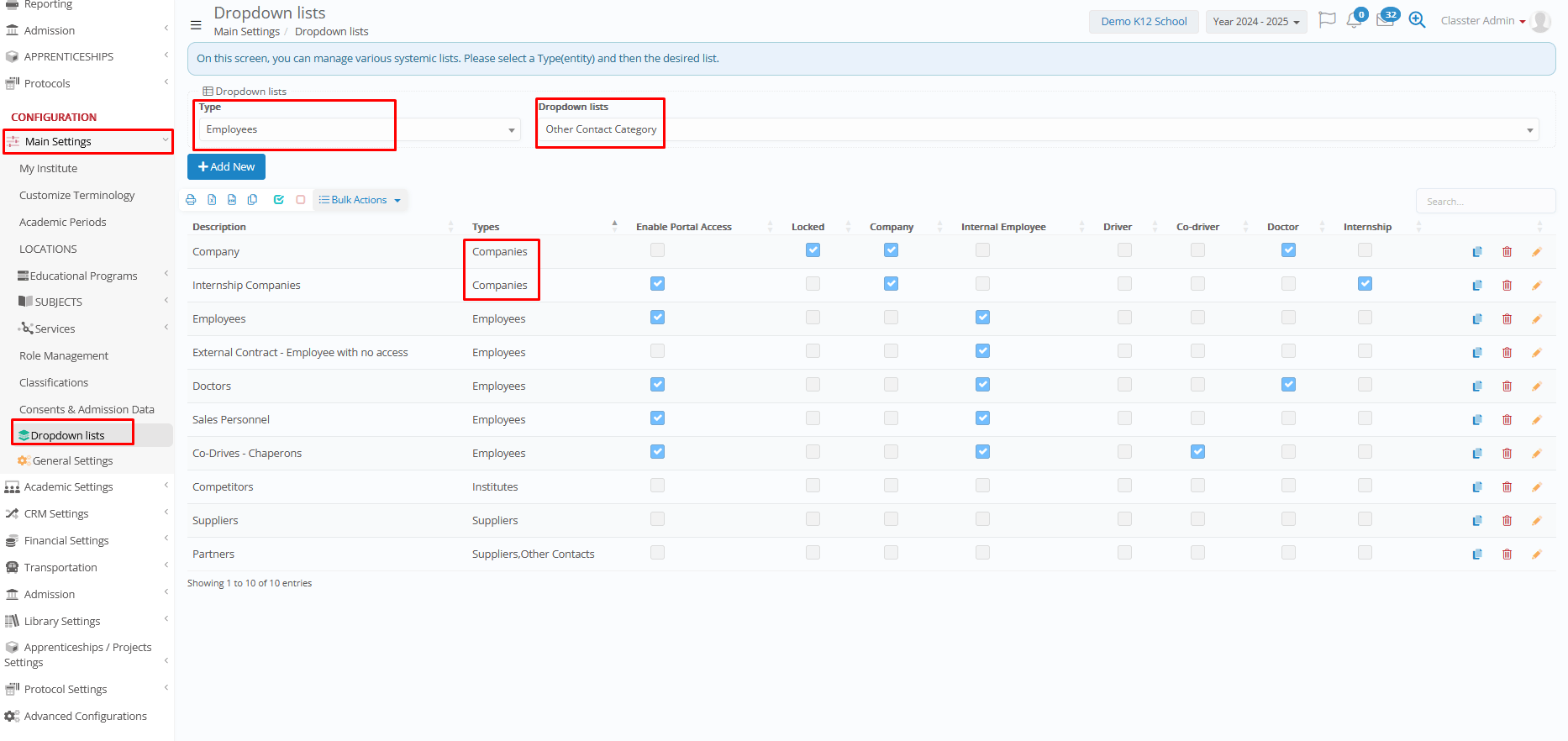Open General Settings in the sidebar
The height and width of the screenshot is (741, 1568).
pyautogui.click(x=72, y=461)
